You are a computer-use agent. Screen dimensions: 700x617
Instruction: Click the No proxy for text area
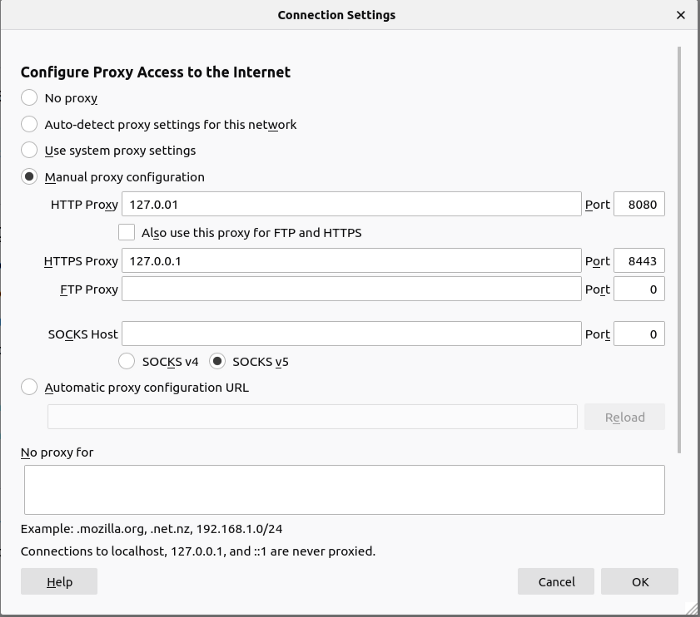[344, 490]
